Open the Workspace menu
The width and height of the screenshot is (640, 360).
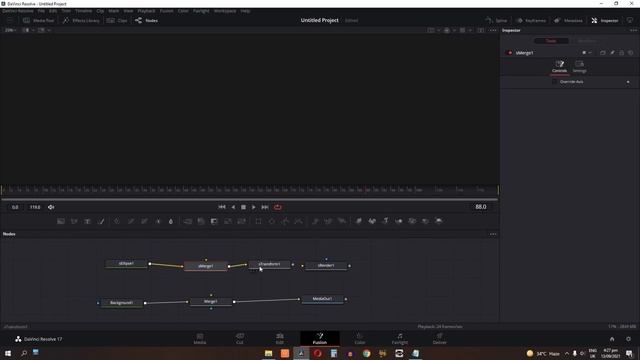click(x=225, y=11)
